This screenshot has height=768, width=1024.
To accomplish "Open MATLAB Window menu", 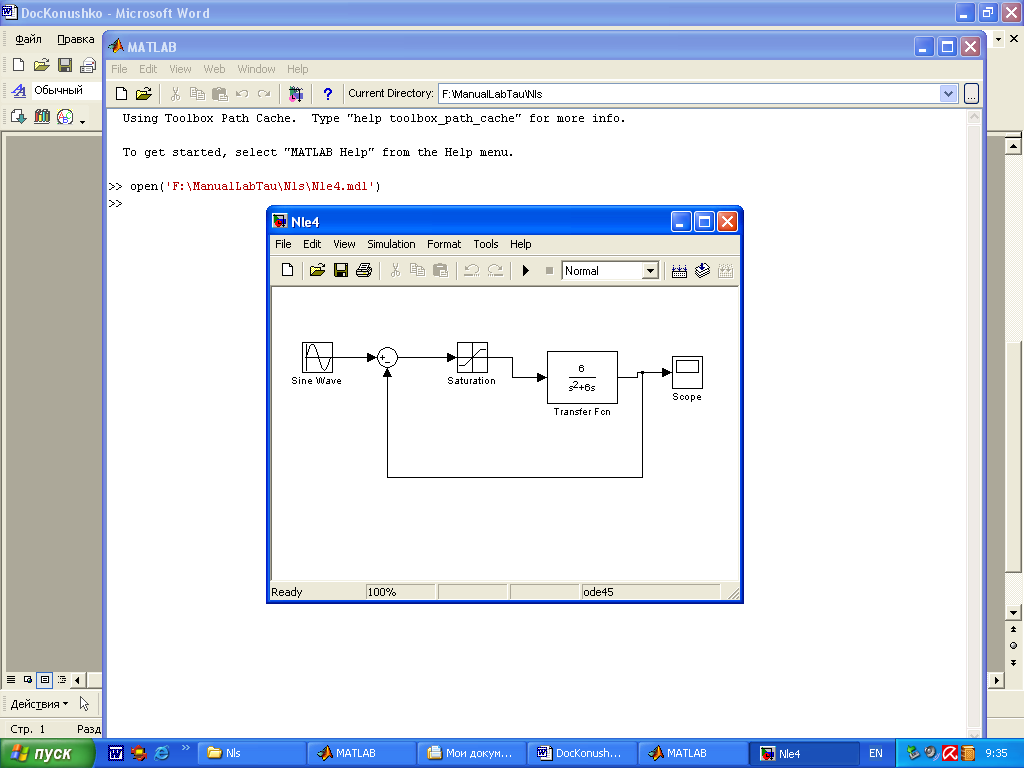I will click(x=256, y=69).
